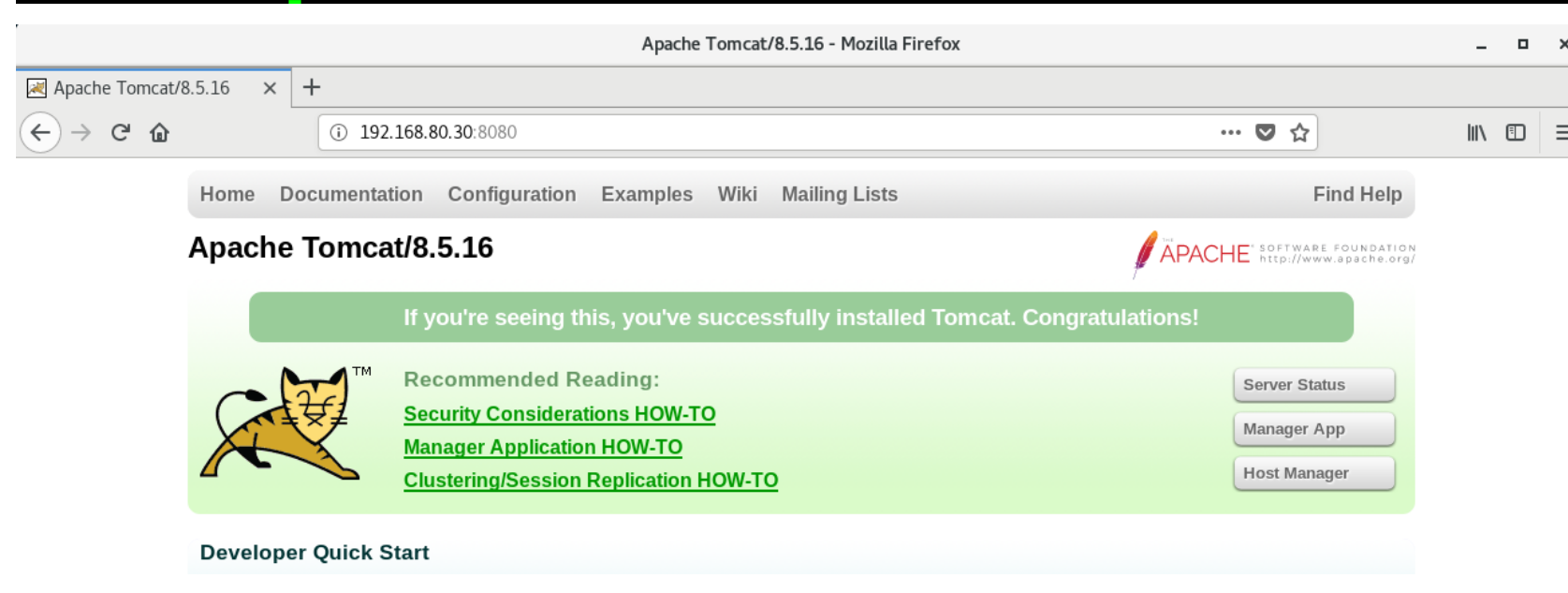Open the site information icon in address bar
The image size is (1568, 593).
pyautogui.click(x=339, y=132)
